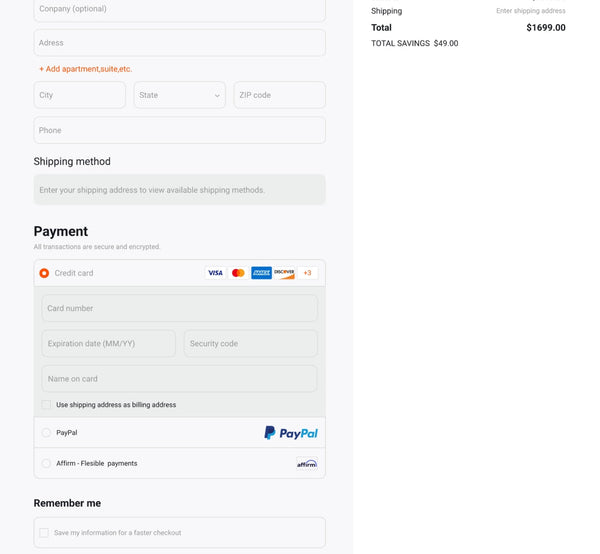Click the Affirm logo icon
600x554 pixels.
307,463
